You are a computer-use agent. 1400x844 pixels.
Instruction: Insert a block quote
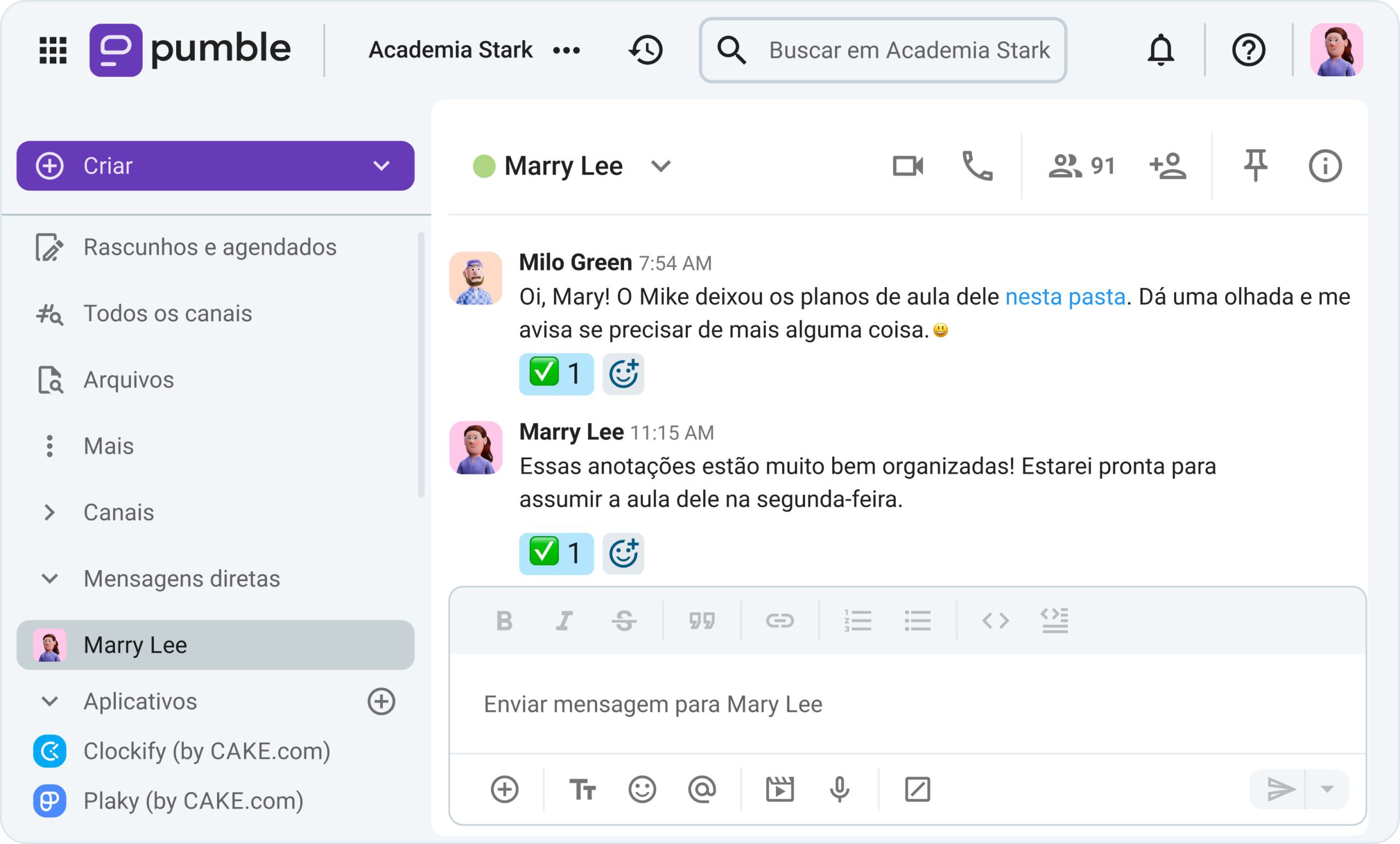702,621
